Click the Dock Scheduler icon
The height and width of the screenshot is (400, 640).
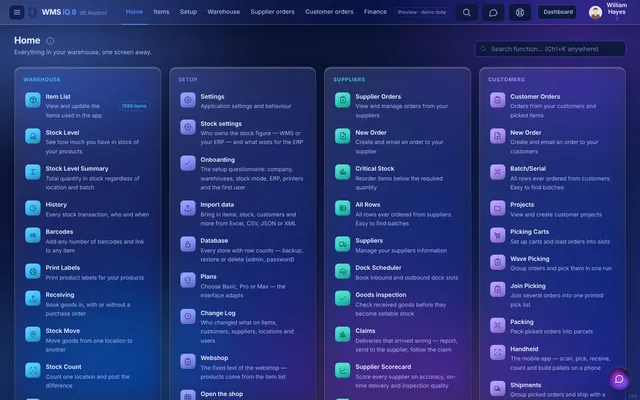click(342, 271)
